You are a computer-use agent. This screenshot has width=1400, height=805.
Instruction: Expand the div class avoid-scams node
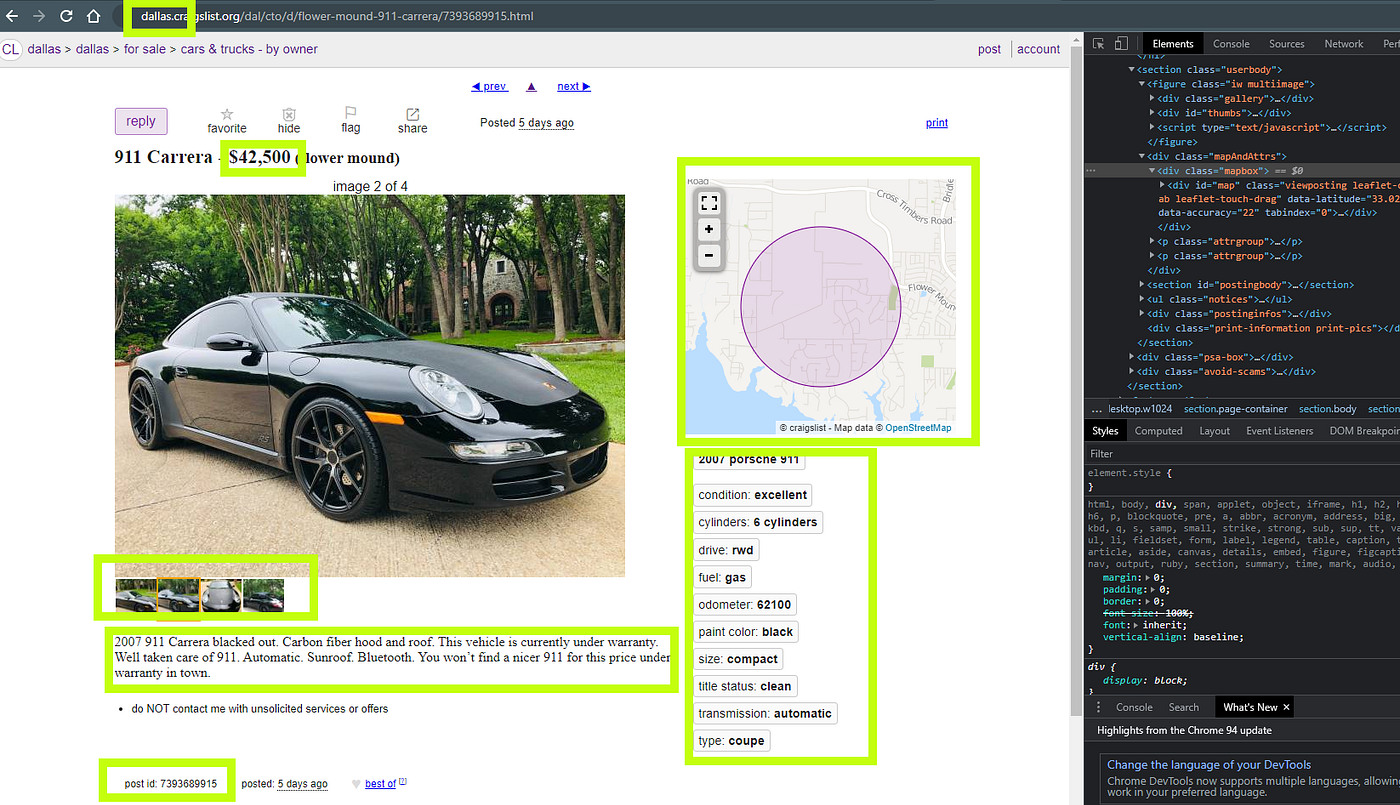1132,371
